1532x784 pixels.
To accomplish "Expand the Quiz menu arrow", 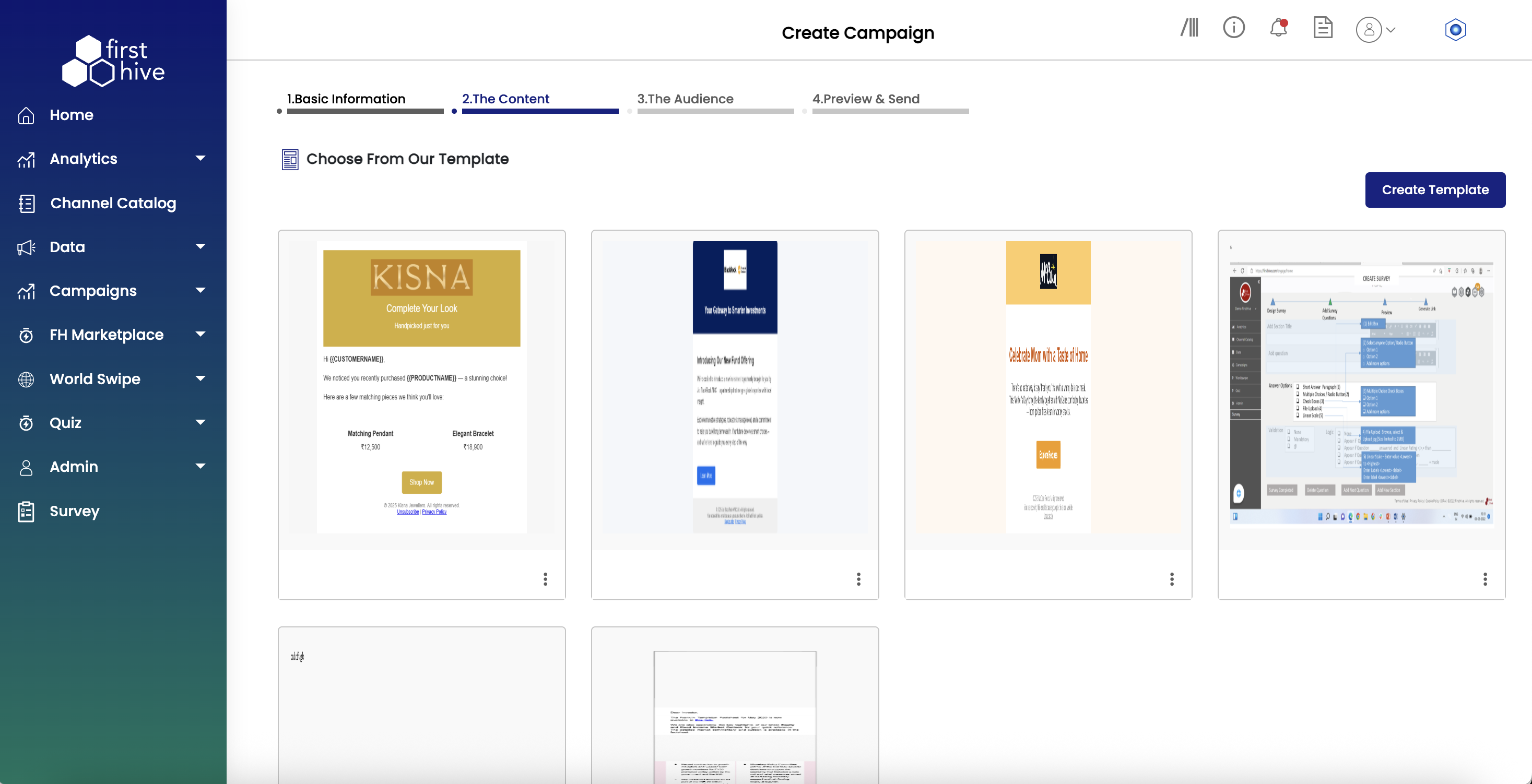I will tap(201, 422).
